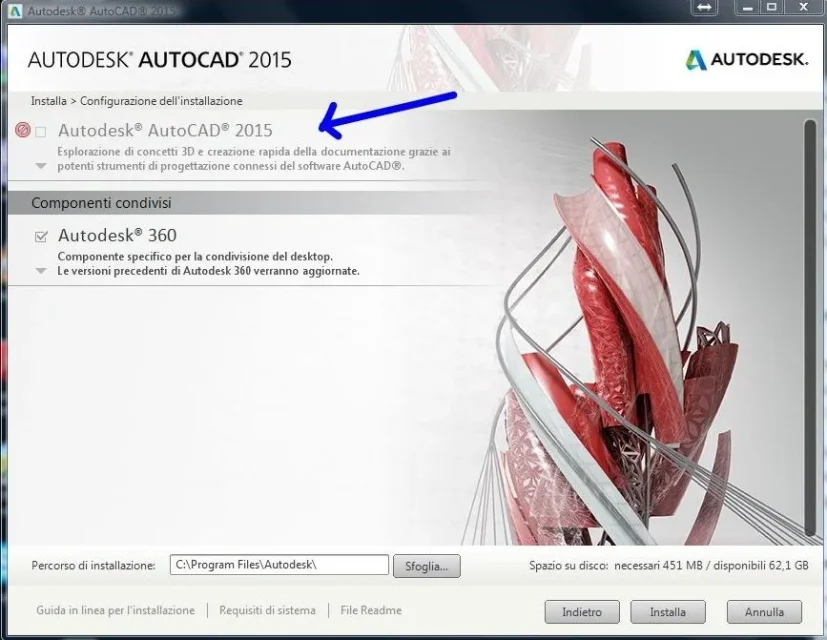
Task: Open the File Readme link
Action: pos(371,610)
